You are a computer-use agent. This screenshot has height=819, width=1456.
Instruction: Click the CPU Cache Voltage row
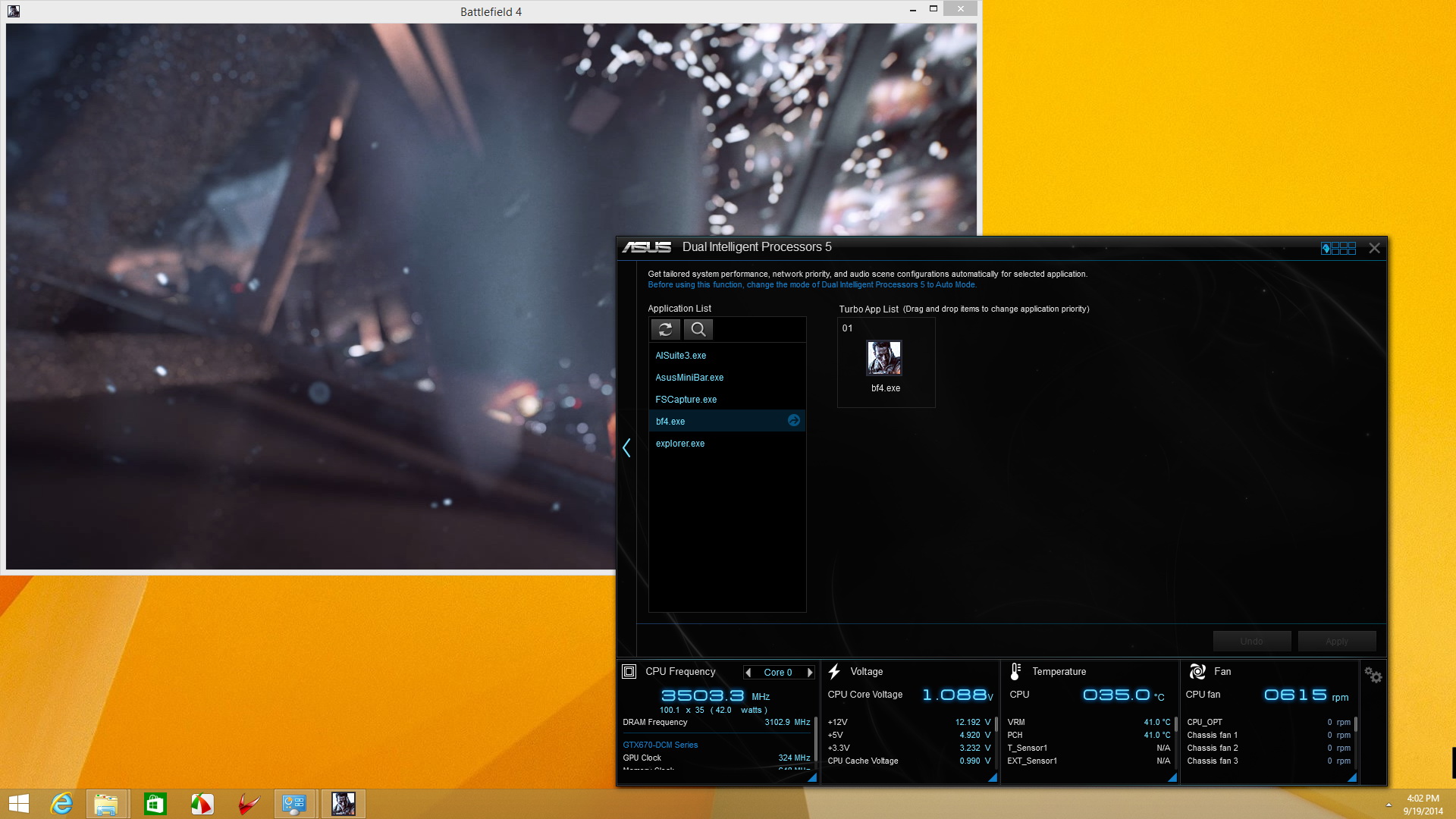[908, 761]
